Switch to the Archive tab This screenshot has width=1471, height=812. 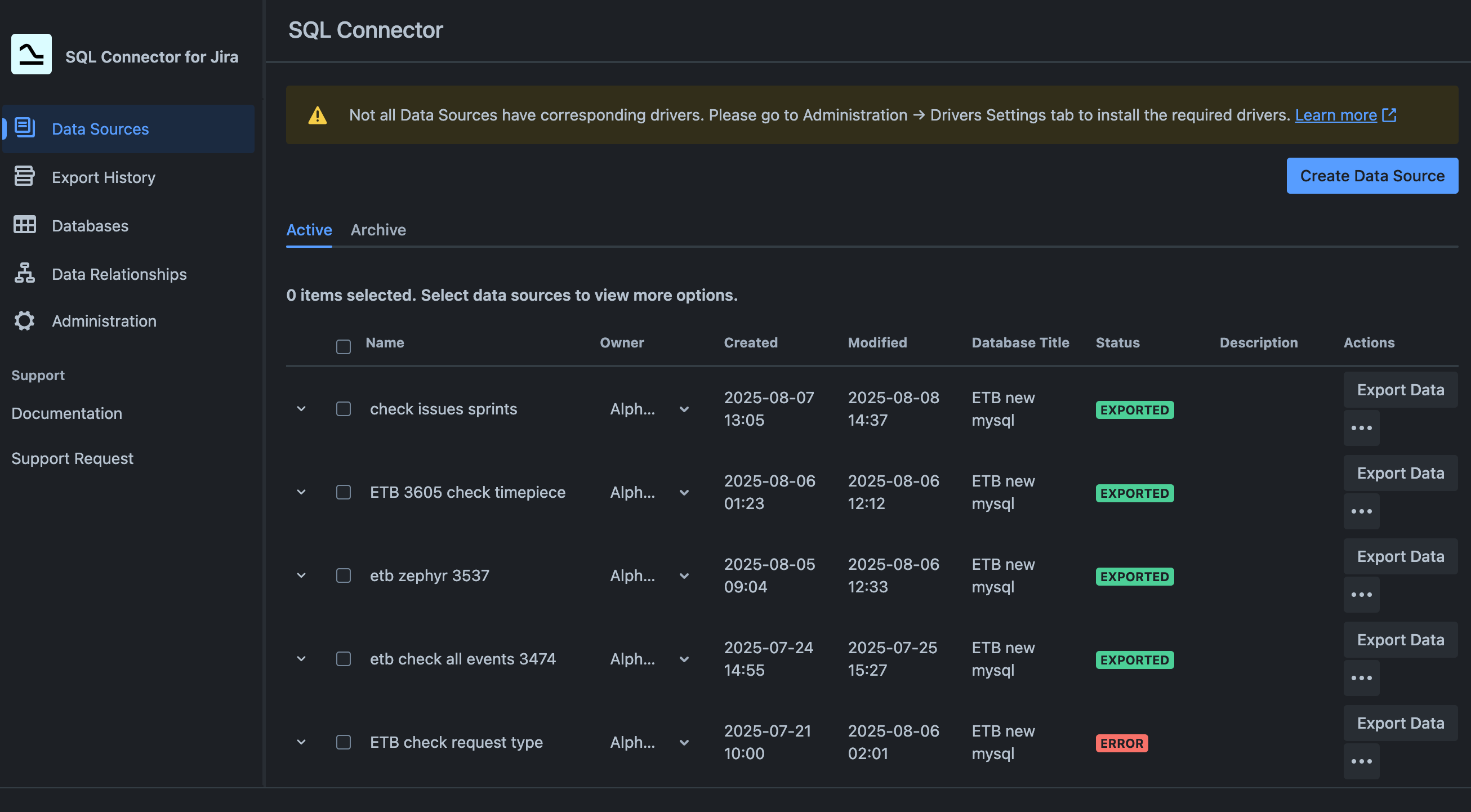pyautogui.click(x=378, y=230)
